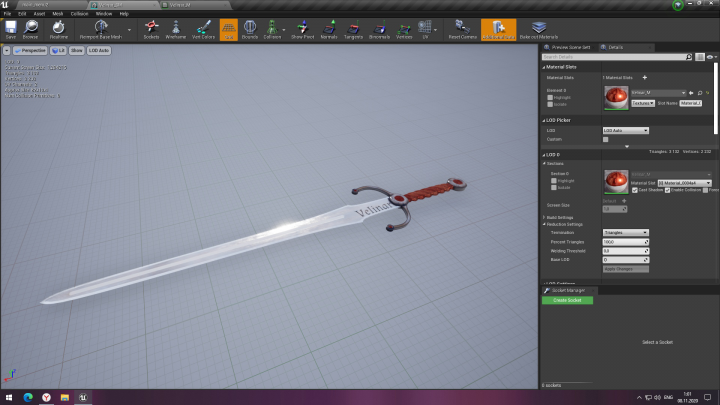720x405 pixels.
Task: Enable Highlight for Element 0
Action: [x=550, y=97]
